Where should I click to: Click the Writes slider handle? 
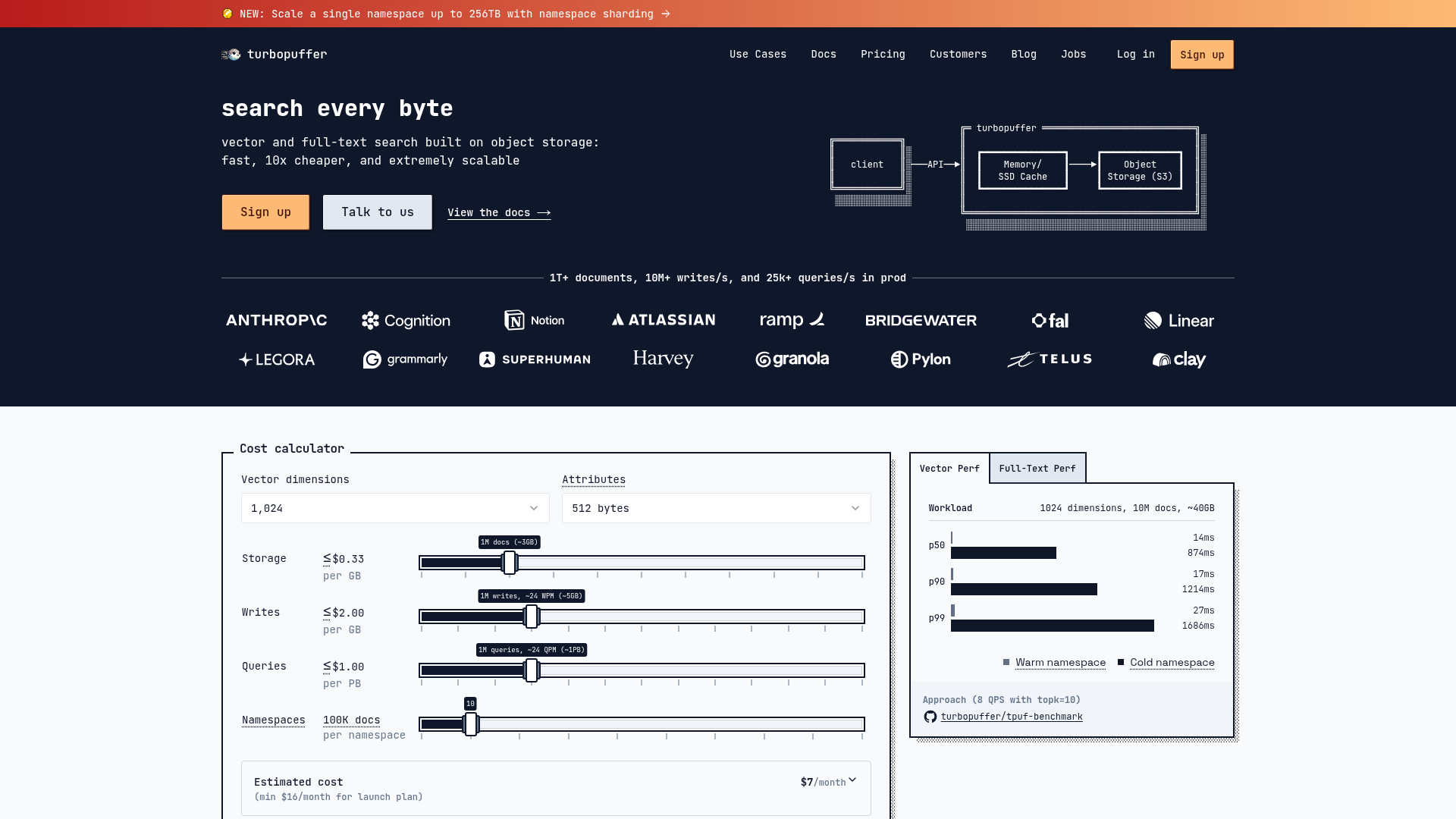532,617
